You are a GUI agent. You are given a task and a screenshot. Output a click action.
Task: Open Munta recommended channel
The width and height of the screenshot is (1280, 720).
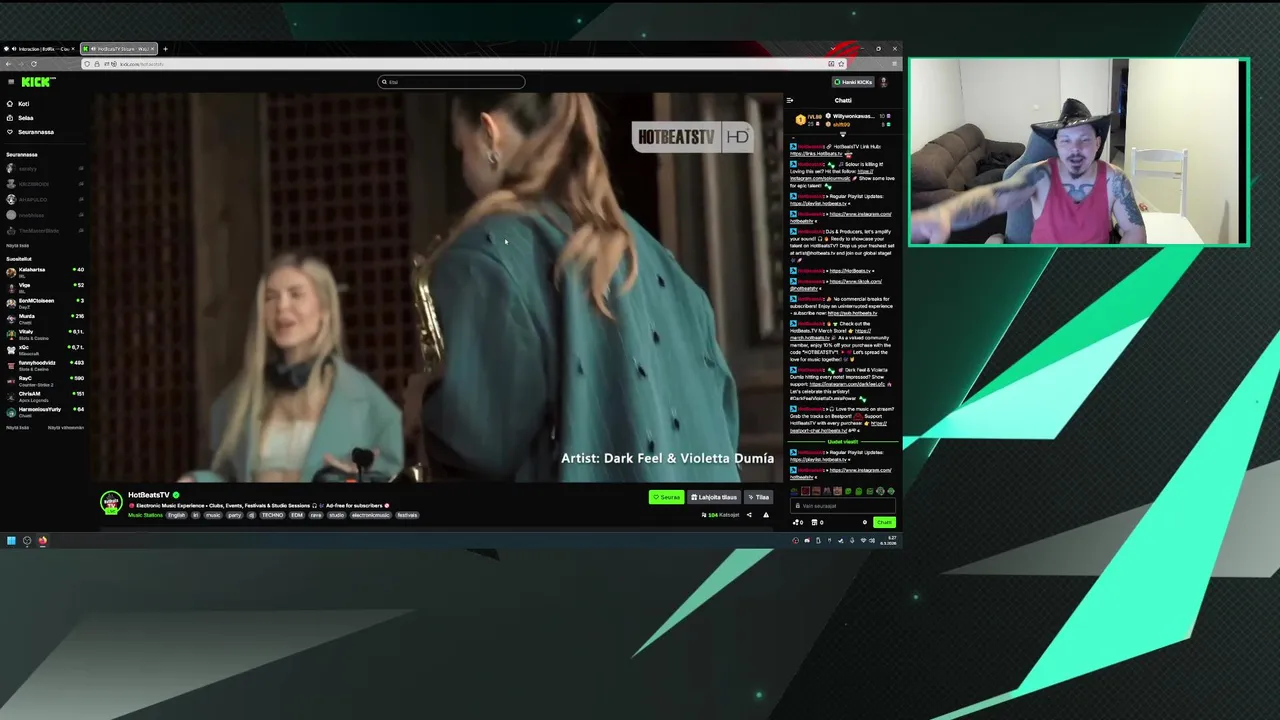[45, 318]
